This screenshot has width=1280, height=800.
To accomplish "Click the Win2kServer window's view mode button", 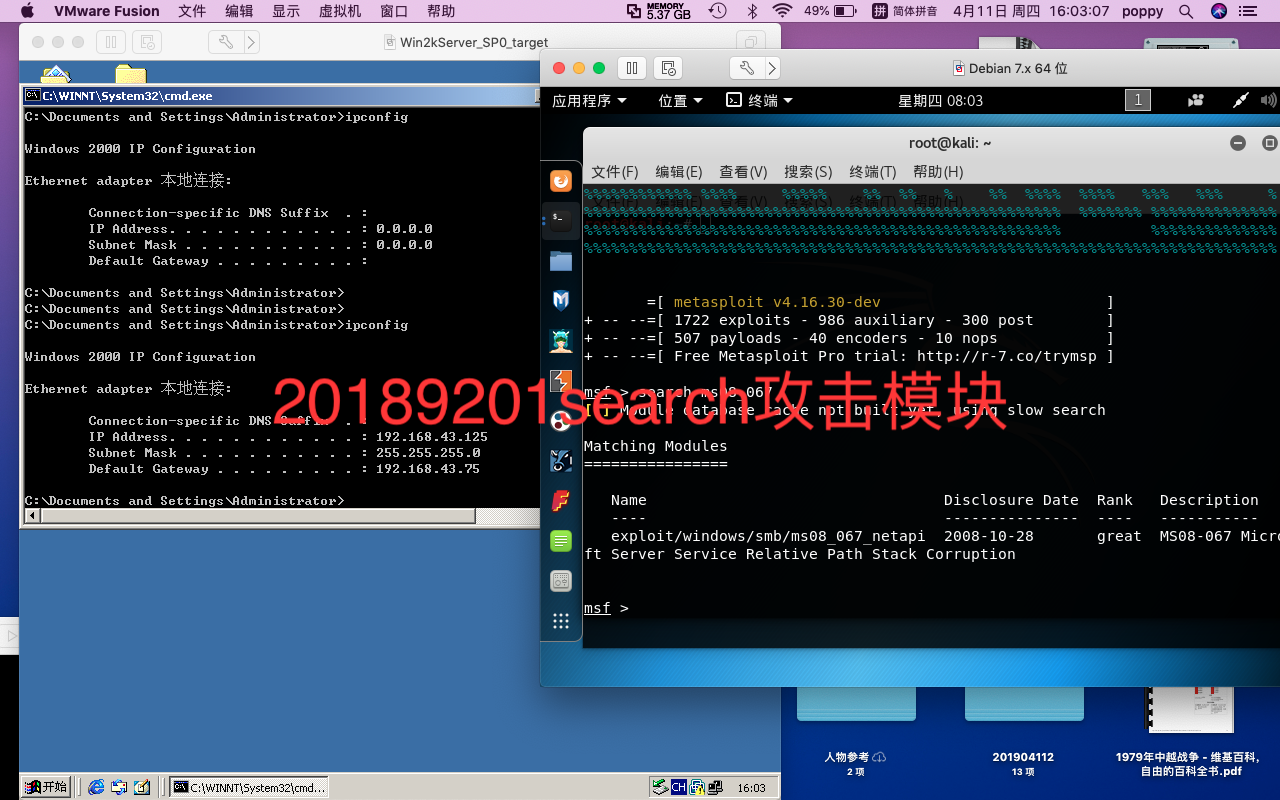I will tap(750, 43).
